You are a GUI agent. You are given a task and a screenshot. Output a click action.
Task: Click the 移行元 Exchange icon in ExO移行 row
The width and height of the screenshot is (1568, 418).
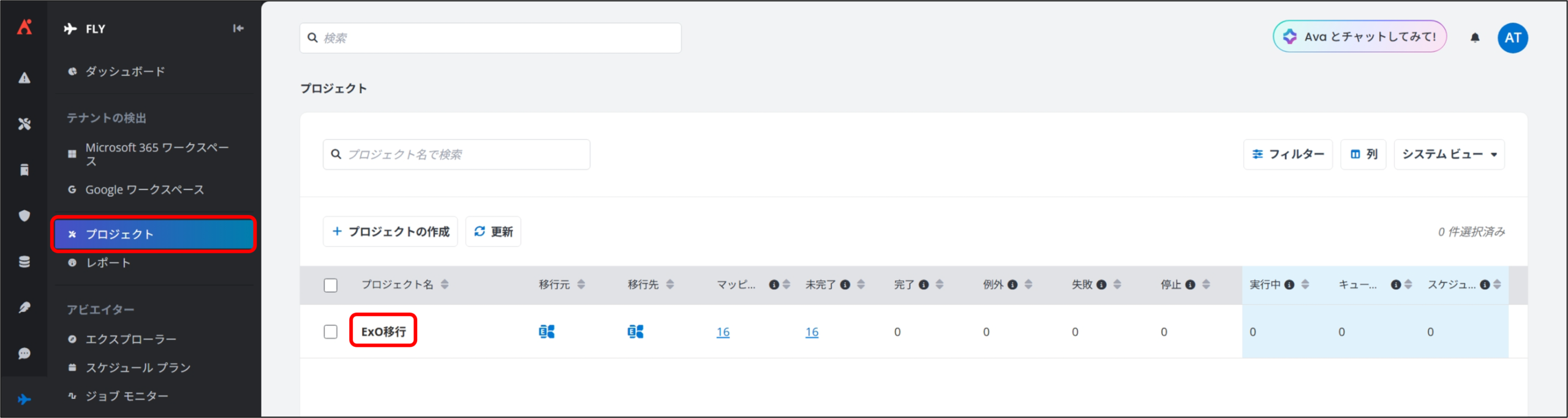546,332
